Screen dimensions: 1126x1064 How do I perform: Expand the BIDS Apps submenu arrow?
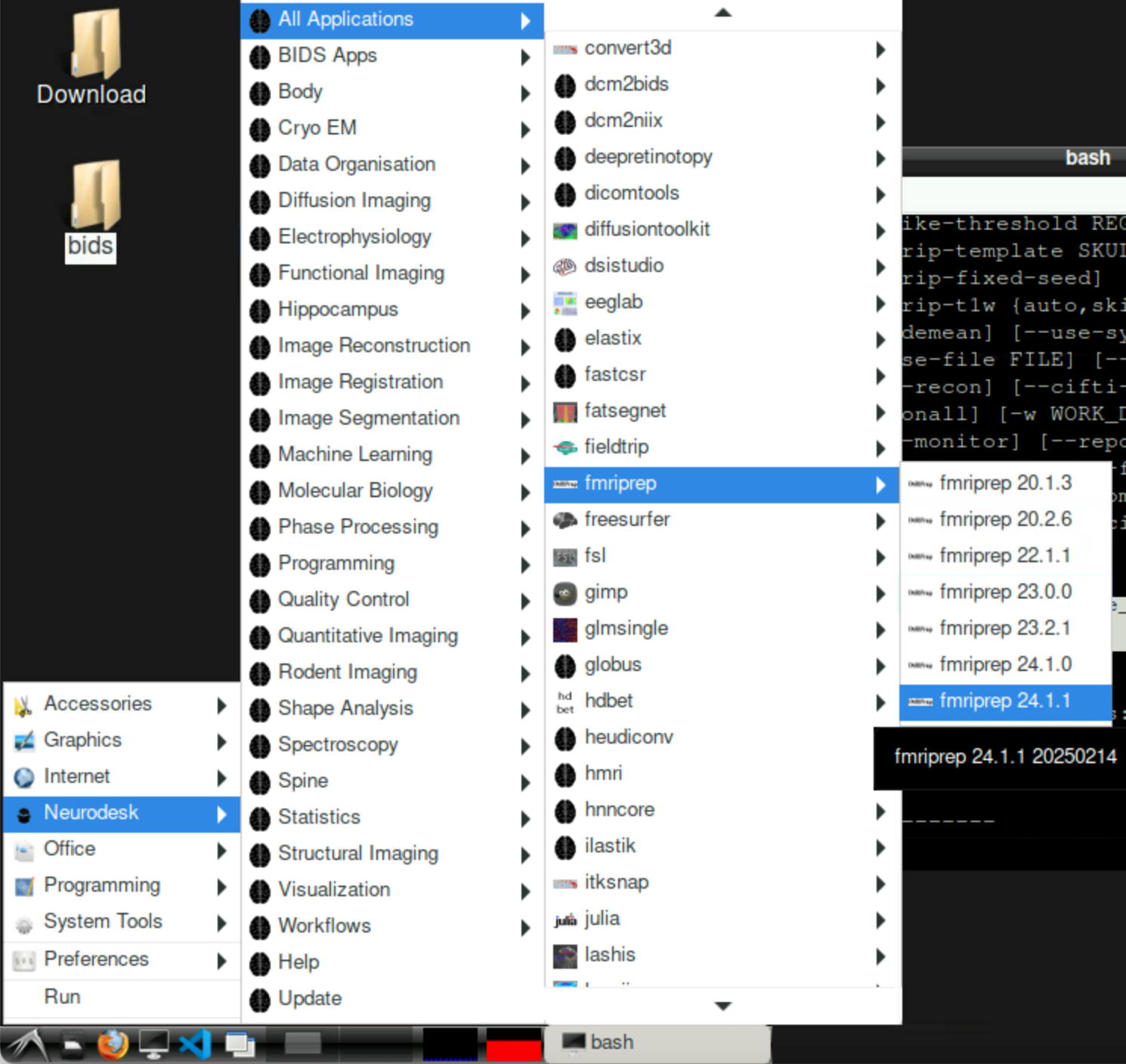(525, 57)
